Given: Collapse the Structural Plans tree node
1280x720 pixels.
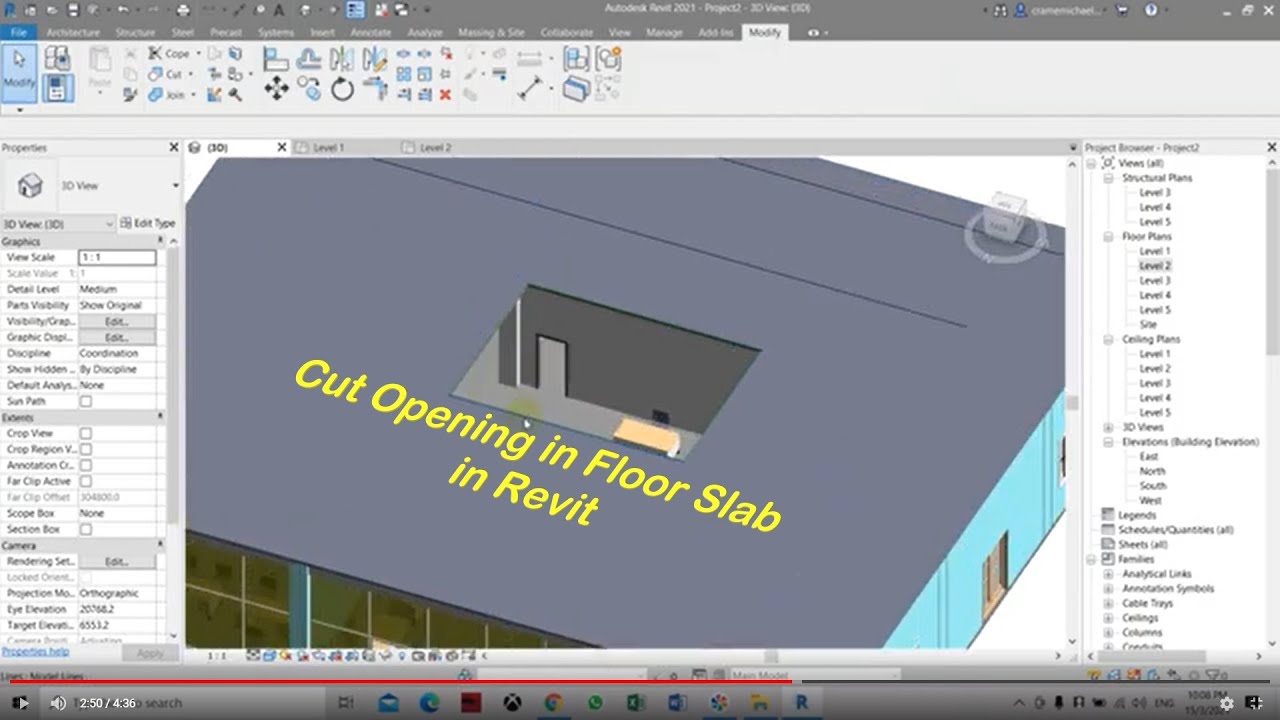Looking at the screenshot, I should tap(1108, 178).
